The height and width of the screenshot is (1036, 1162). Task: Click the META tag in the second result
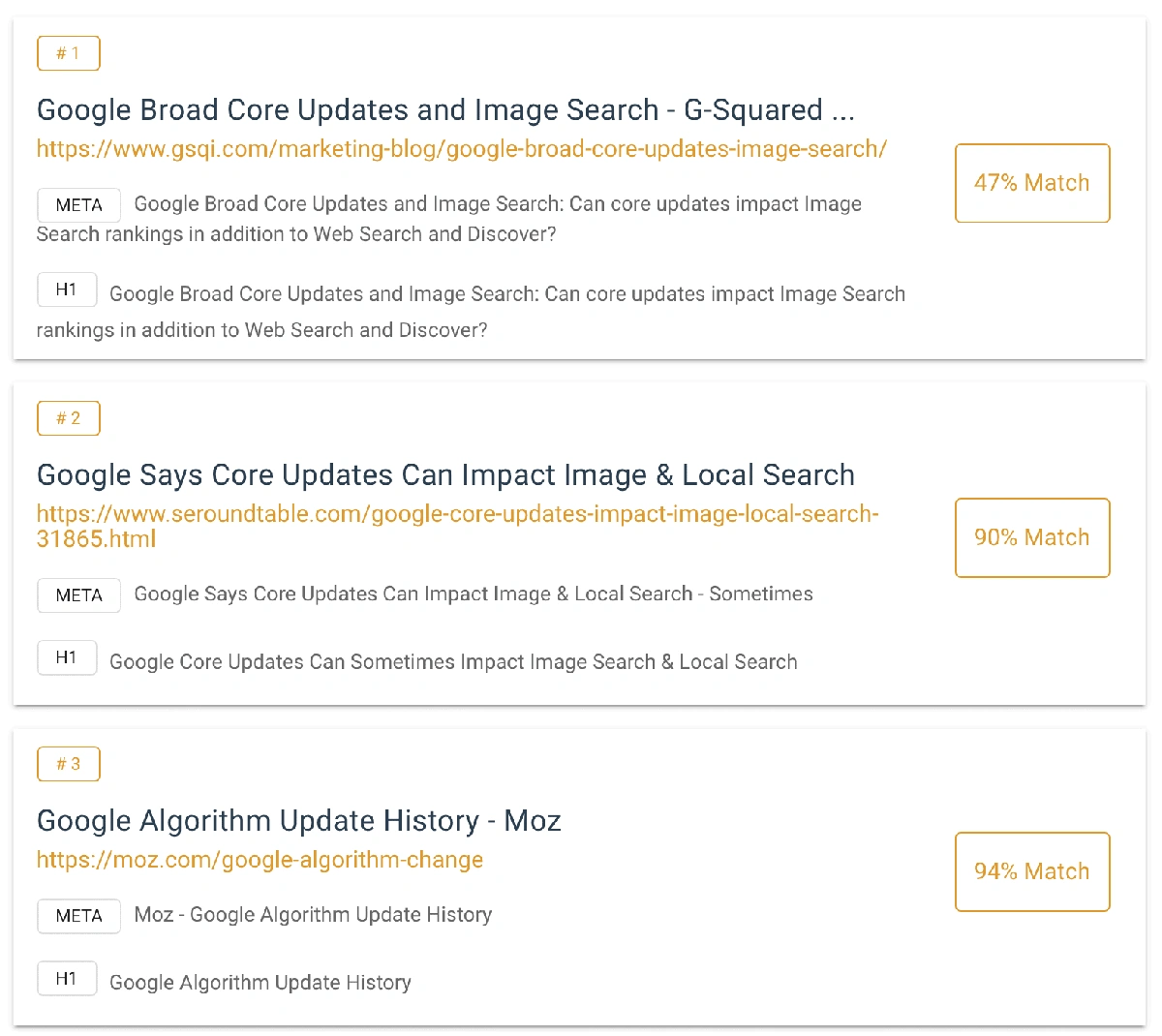[x=78, y=595]
